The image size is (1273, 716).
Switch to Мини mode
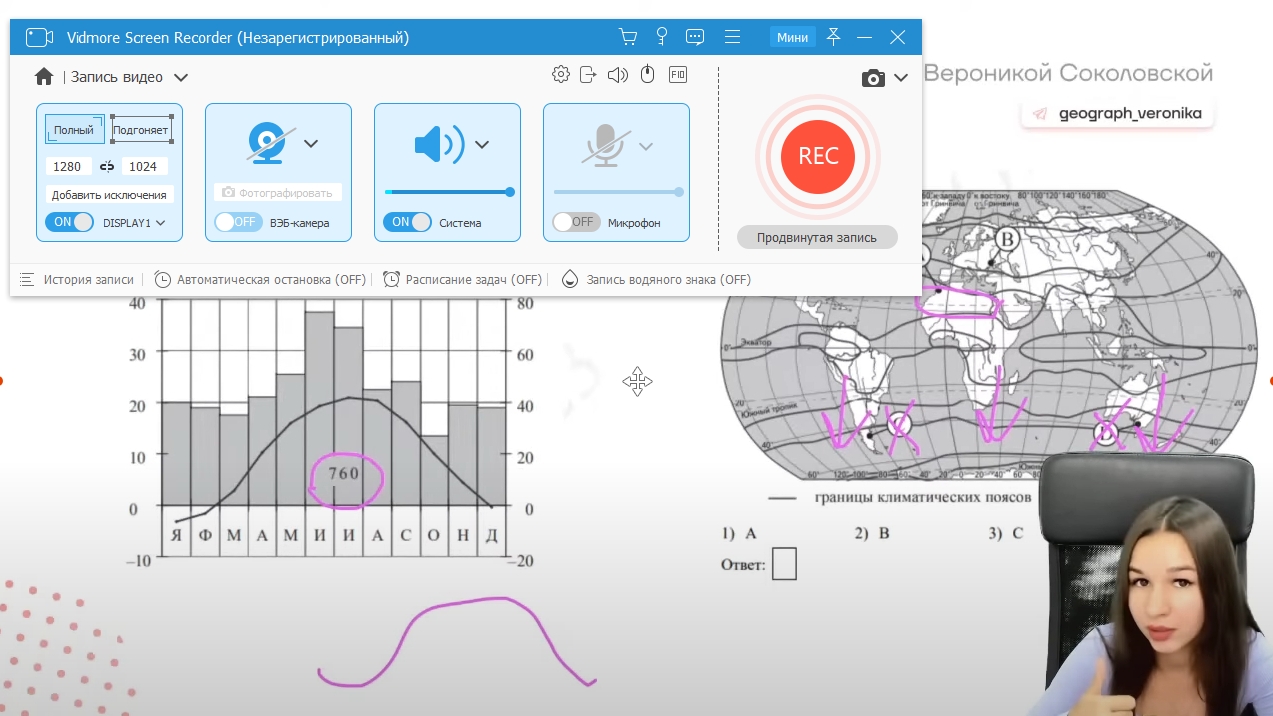tap(792, 38)
